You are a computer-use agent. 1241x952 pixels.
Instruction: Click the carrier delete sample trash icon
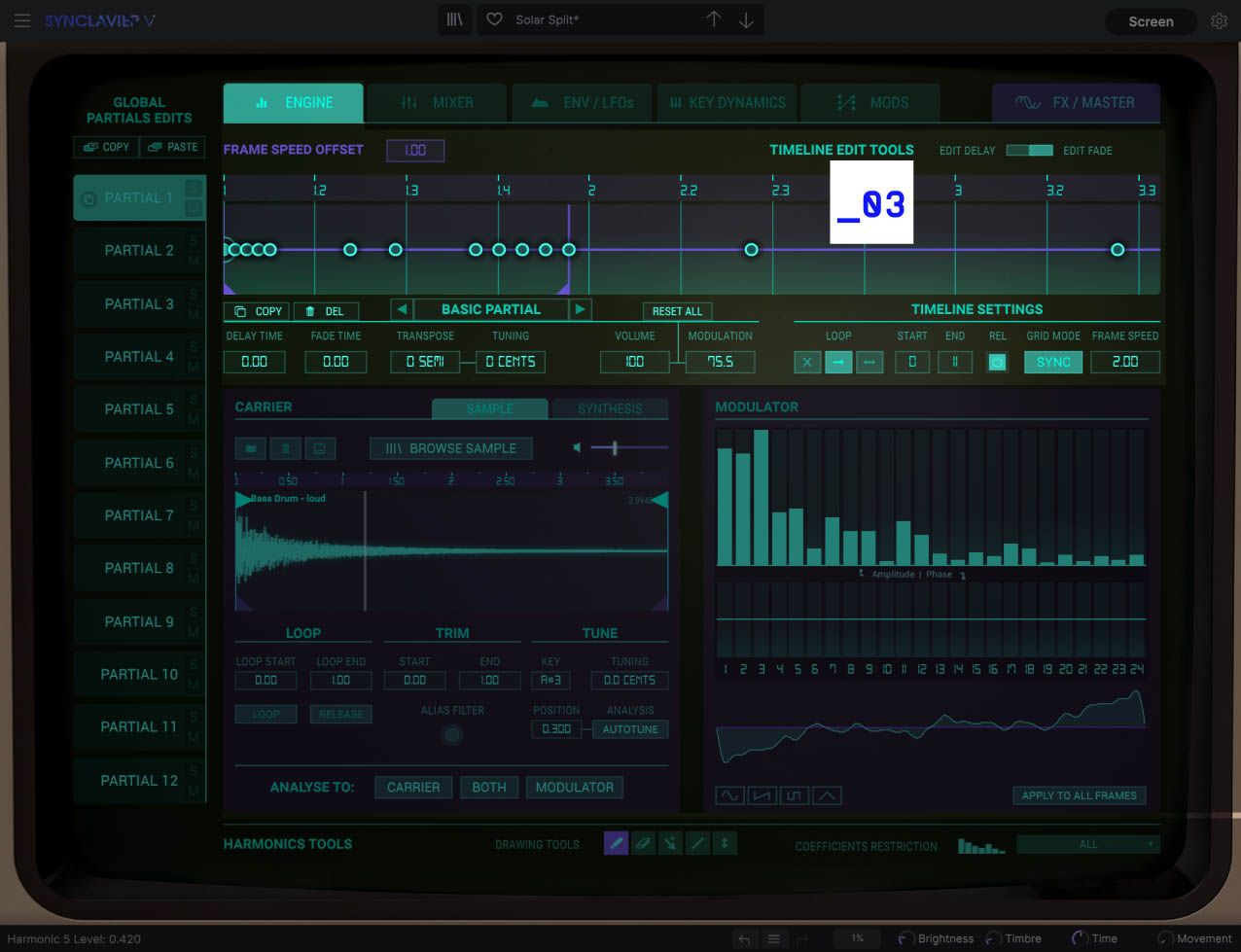click(285, 448)
